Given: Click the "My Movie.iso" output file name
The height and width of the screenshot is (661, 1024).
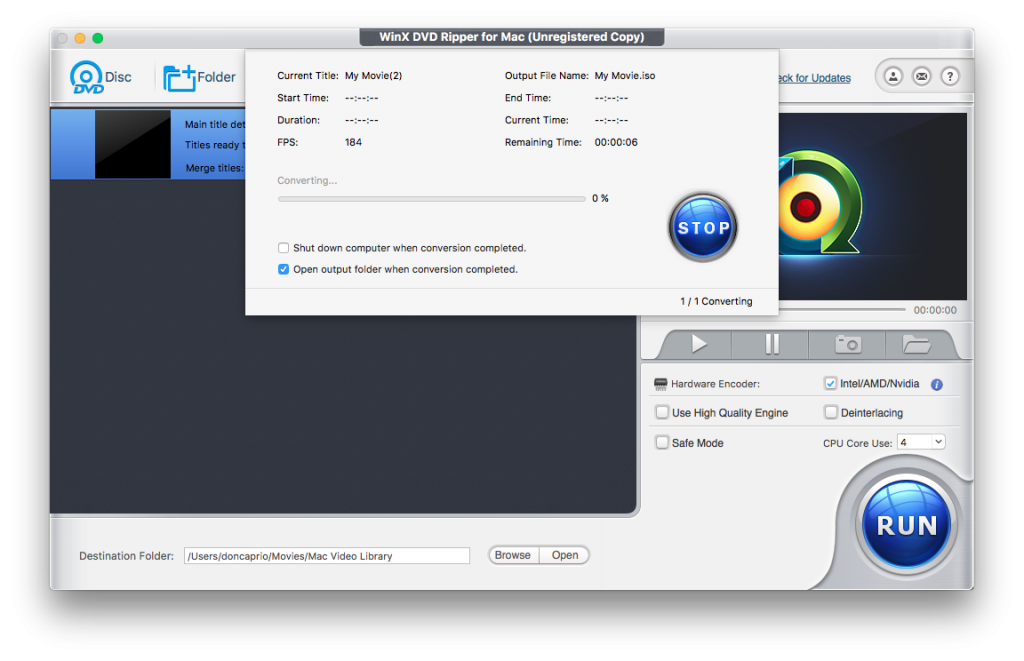Looking at the screenshot, I should 624,76.
